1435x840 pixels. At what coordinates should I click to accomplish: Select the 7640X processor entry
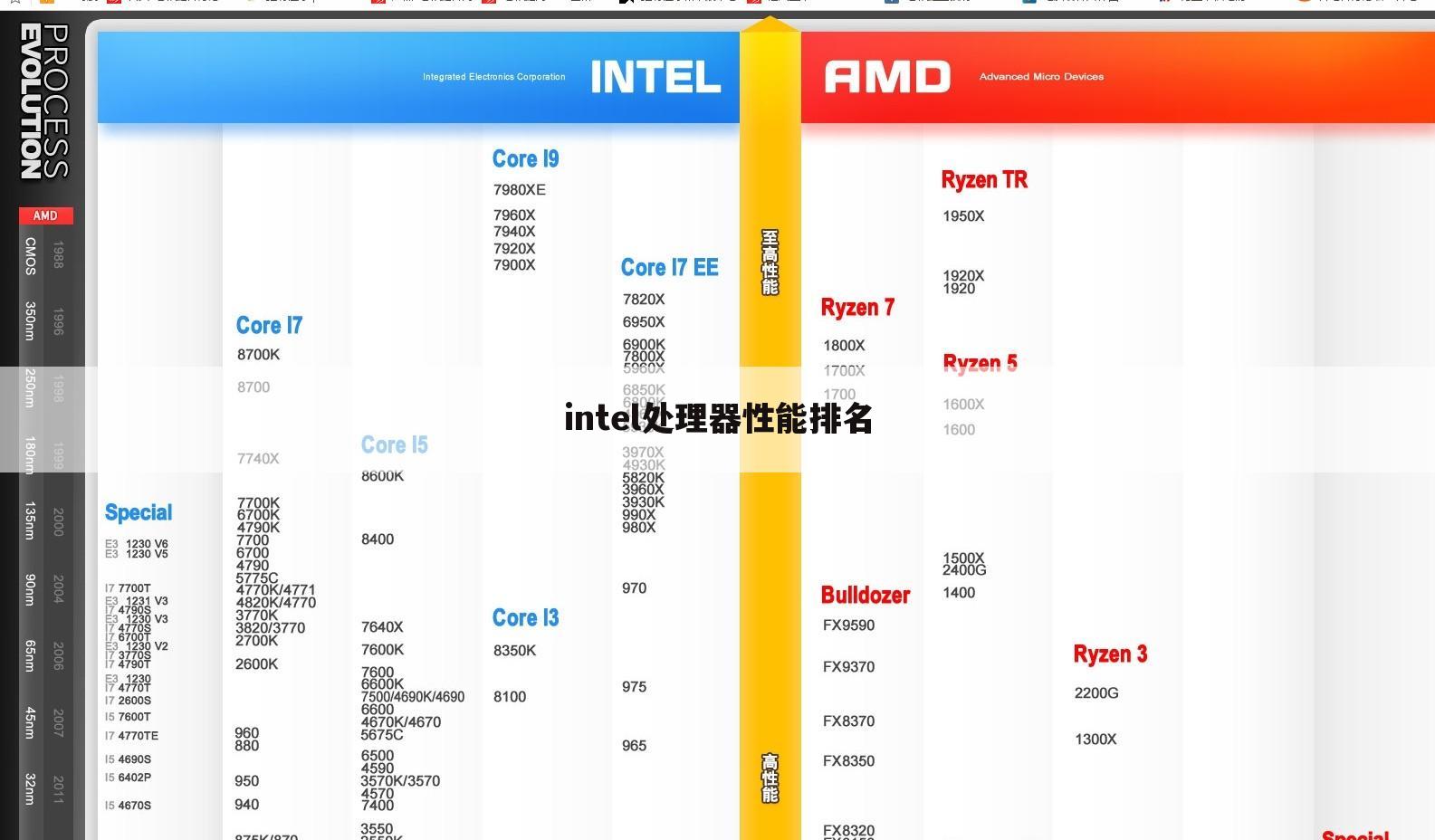[382, 627]
